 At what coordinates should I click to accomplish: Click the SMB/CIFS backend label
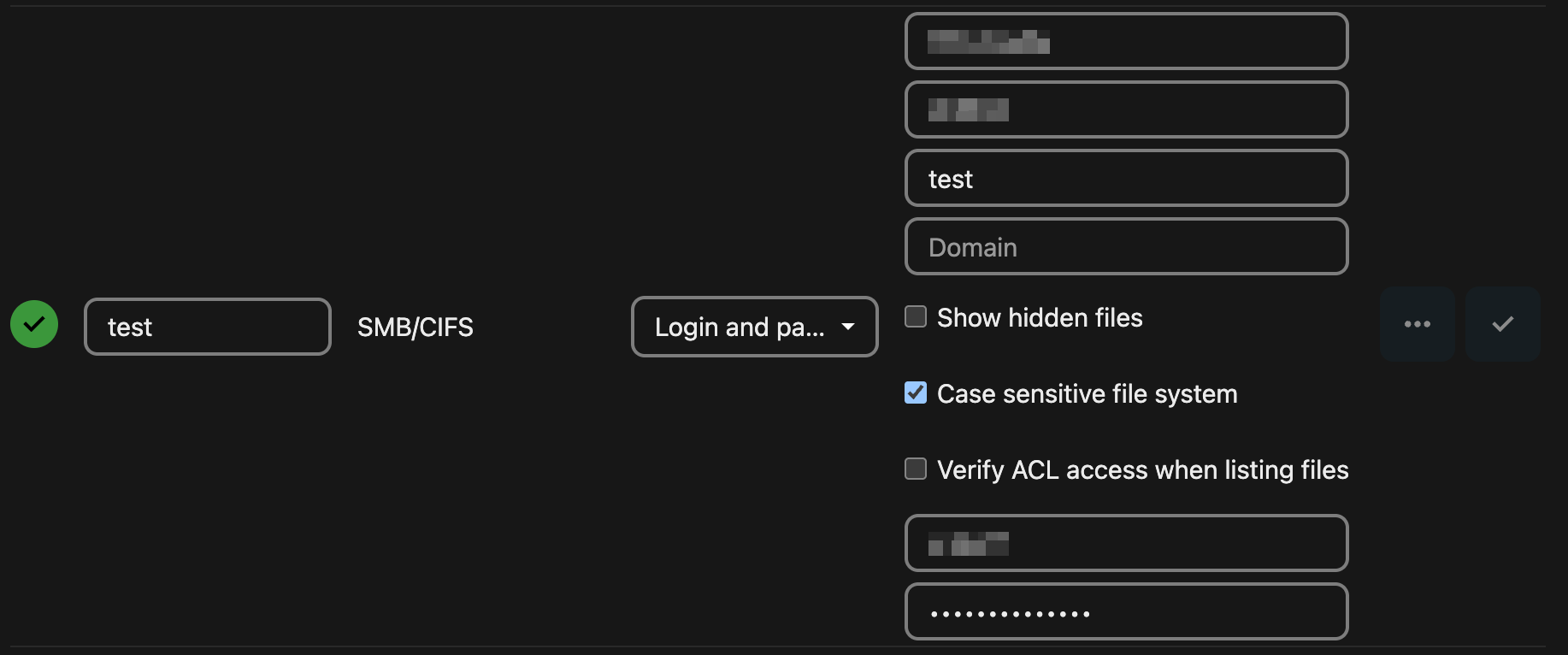tap(415, 327)
